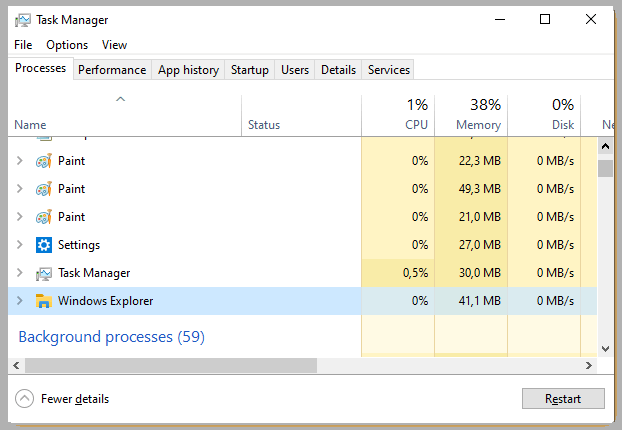Click the horizontal scrollbar thumb
Image resolution: width=622 pixels, height=430 pixels.
(x=171, y=365)
